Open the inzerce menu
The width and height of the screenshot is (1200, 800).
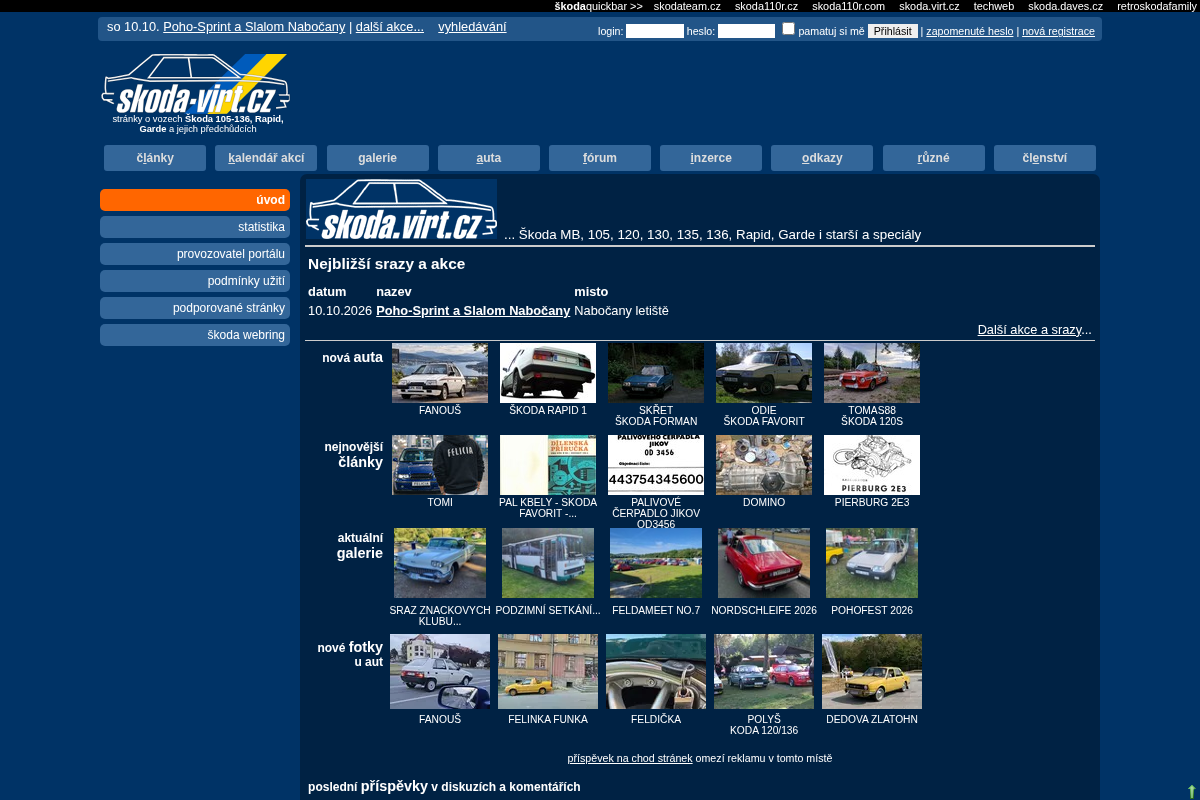711,158
